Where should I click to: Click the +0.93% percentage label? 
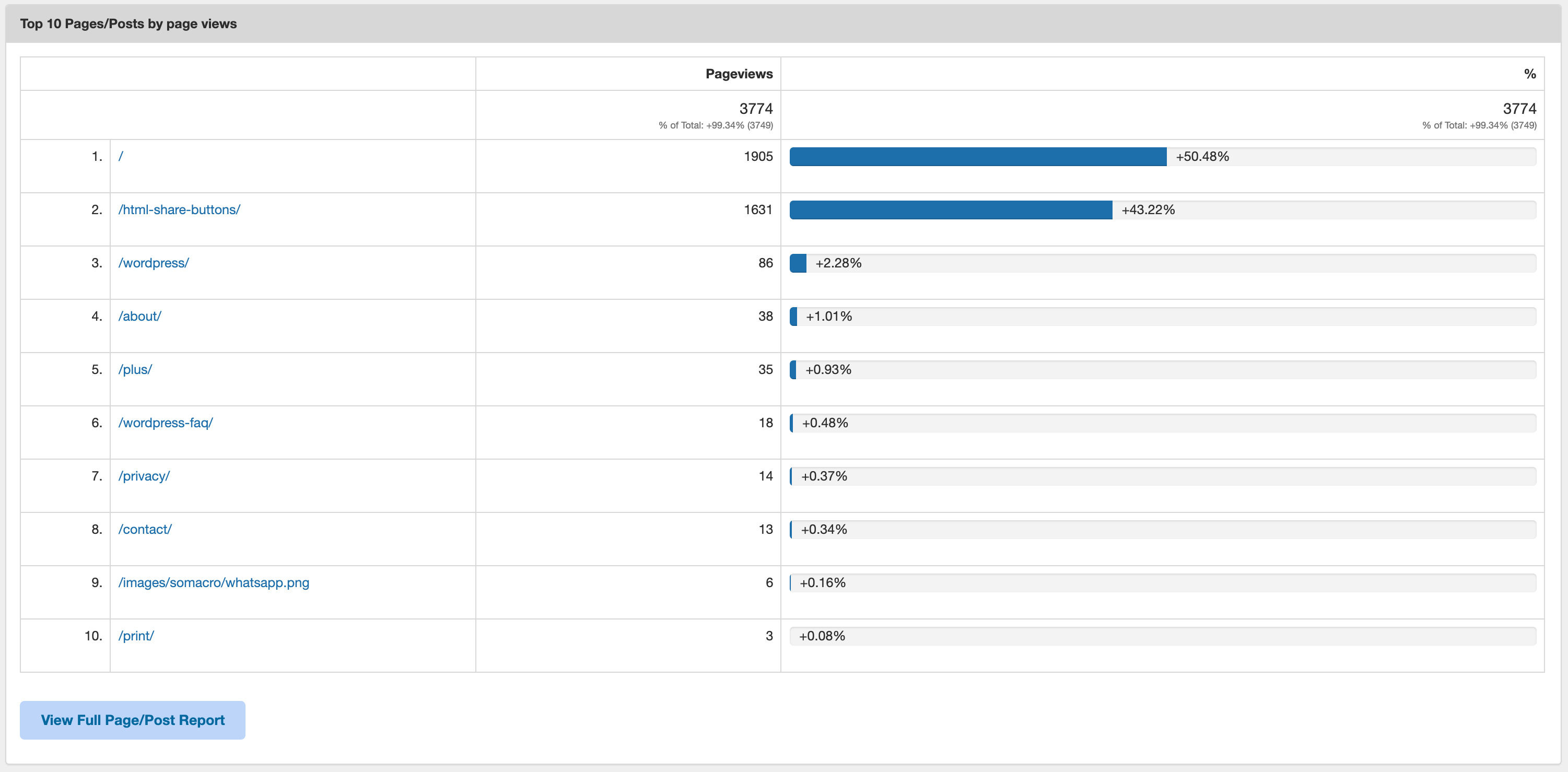pyautogui.click(x=828, y=370)
